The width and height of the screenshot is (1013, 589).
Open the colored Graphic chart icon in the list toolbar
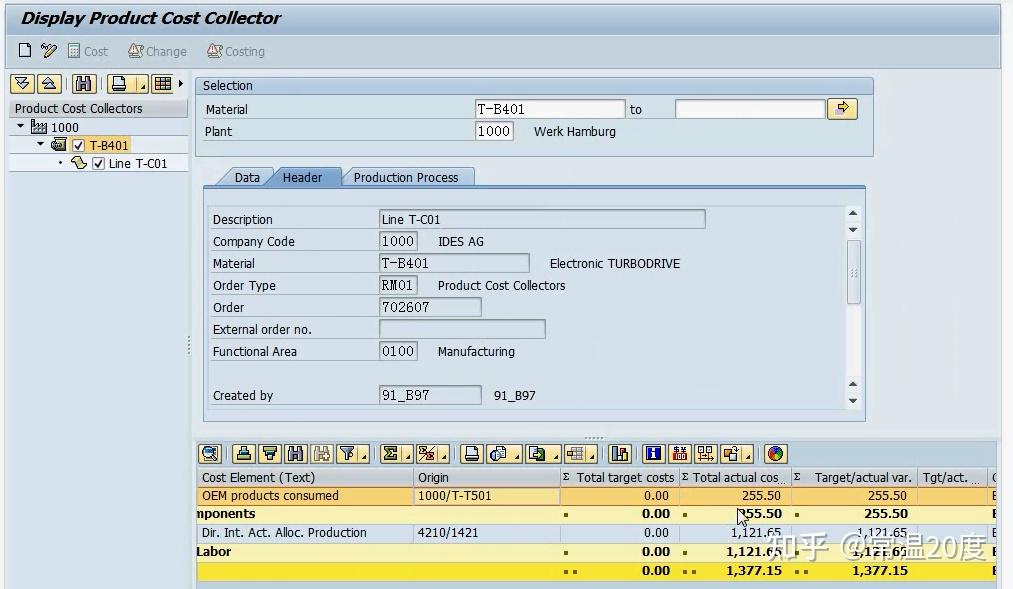[775, 453]
